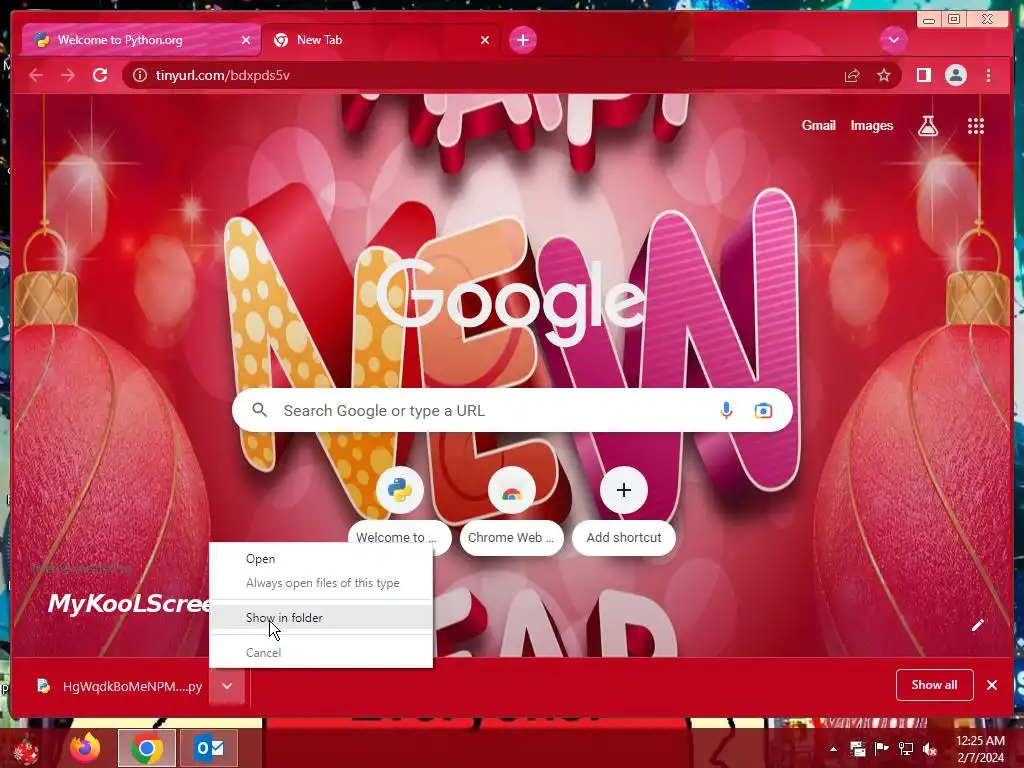Bookmark this tab with the star icon
Image resolution: width=1024 pixels, height=768 pixels.
tap(884, 76)
